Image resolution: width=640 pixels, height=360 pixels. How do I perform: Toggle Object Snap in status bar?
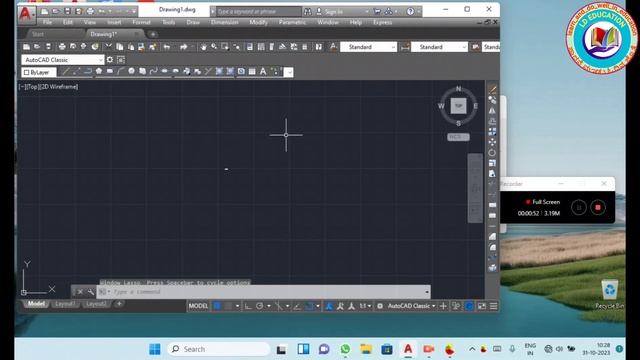click(309, 306)
